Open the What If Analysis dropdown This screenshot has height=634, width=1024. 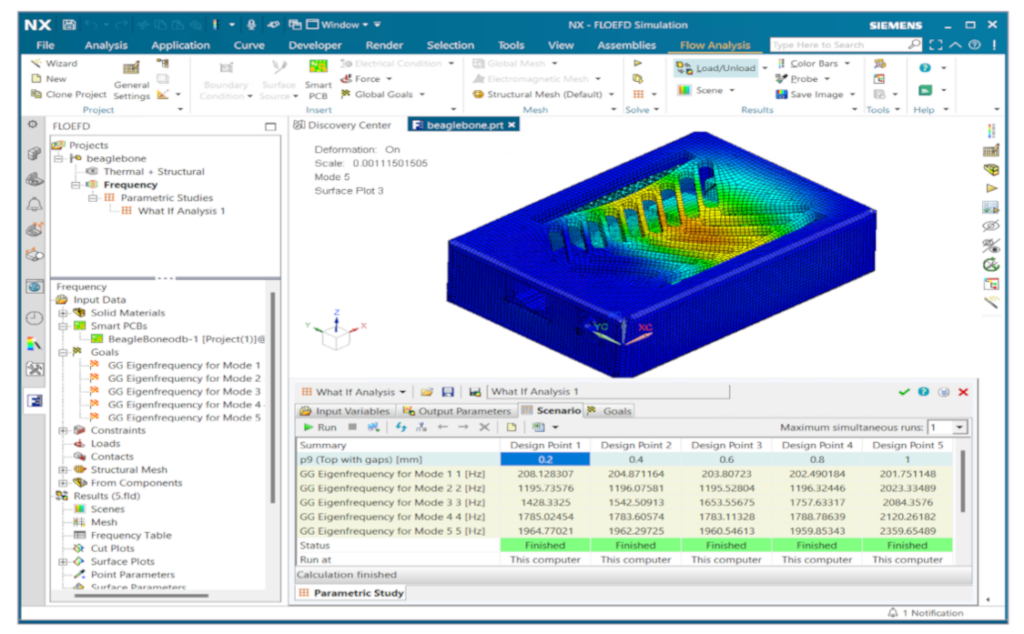(x=403, y=392)
